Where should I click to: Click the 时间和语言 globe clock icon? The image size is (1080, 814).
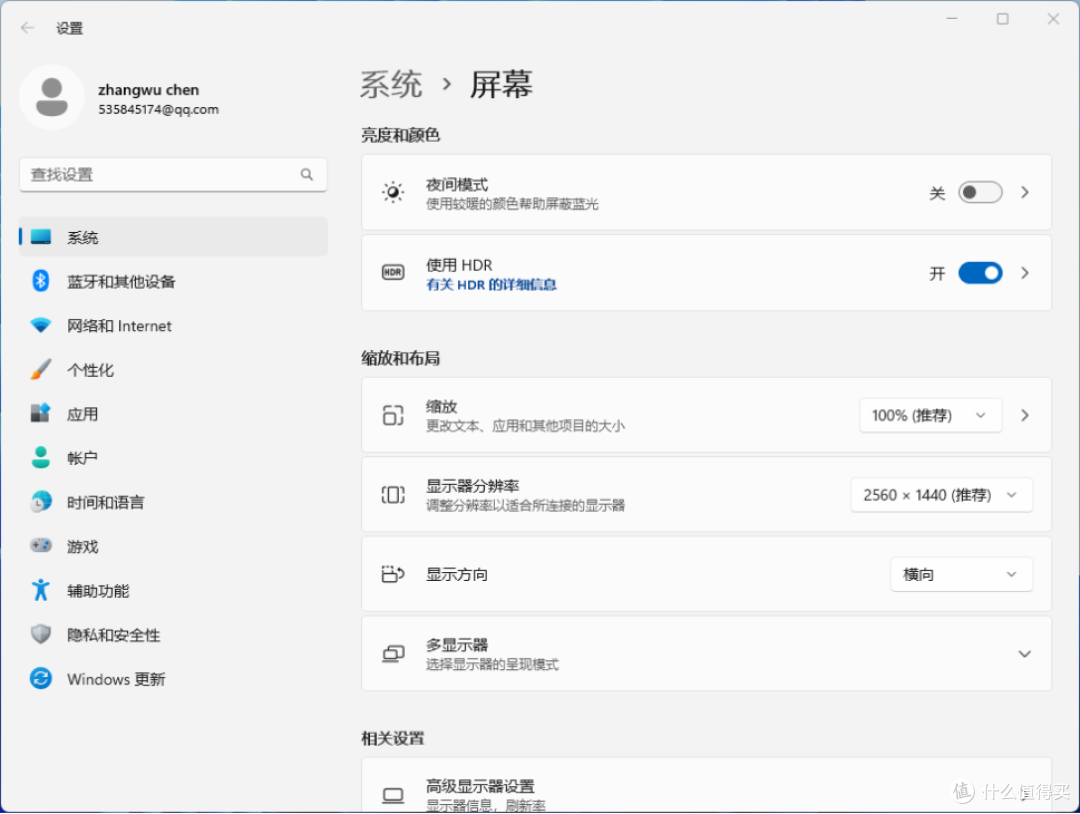tap(41, 501)
